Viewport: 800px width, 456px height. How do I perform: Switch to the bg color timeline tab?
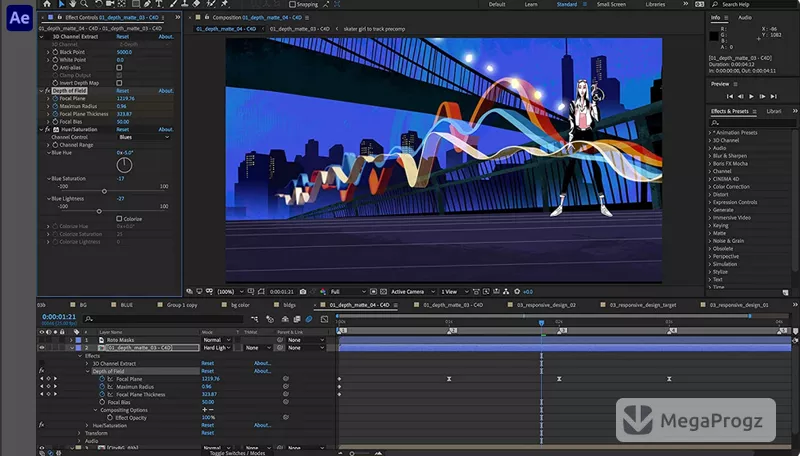pyautogui.click(x=240, y=305)
